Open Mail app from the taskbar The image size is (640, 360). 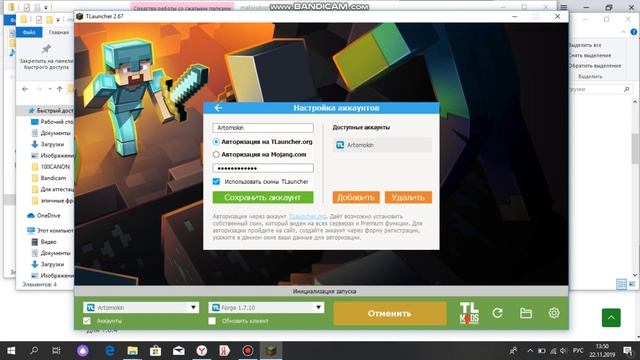(x=179, y=351)
